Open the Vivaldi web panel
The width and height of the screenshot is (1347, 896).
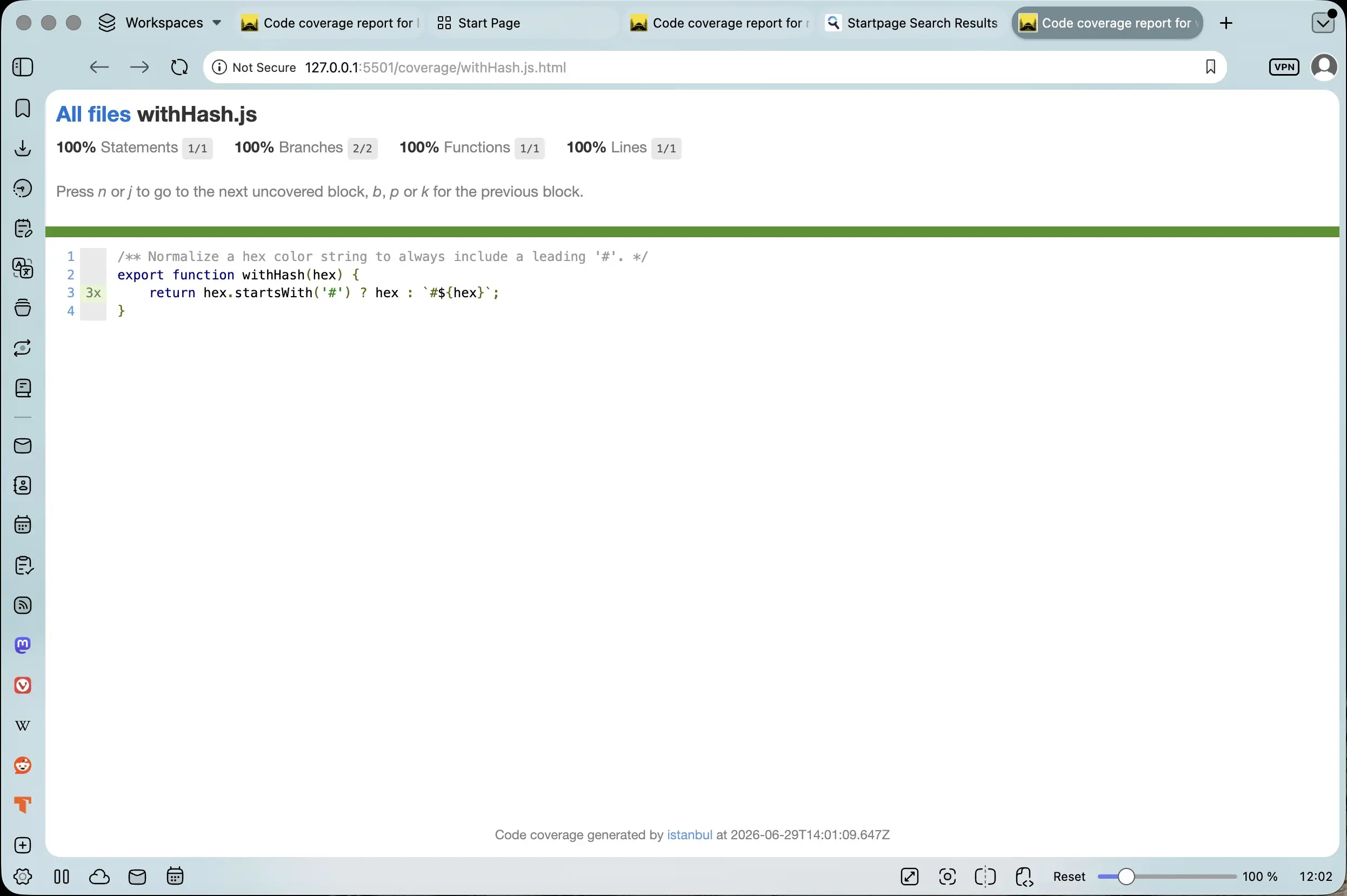(23, 686)
